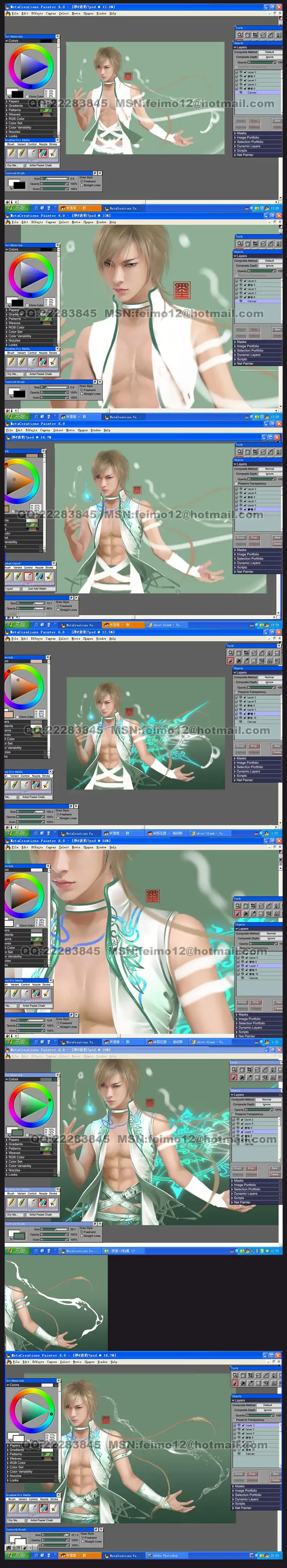This screenshot has height=1568, width=287.
Task: Open Effects menu in the 33% window
Action: pos(37,222)
